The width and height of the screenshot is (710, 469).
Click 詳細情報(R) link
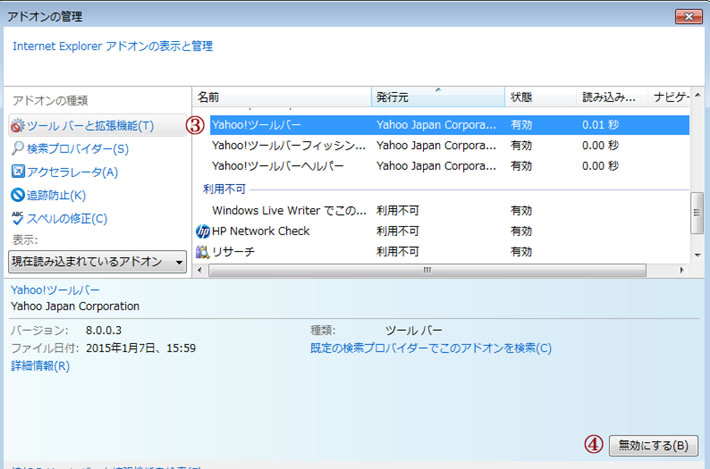click(x=40, y=366)
